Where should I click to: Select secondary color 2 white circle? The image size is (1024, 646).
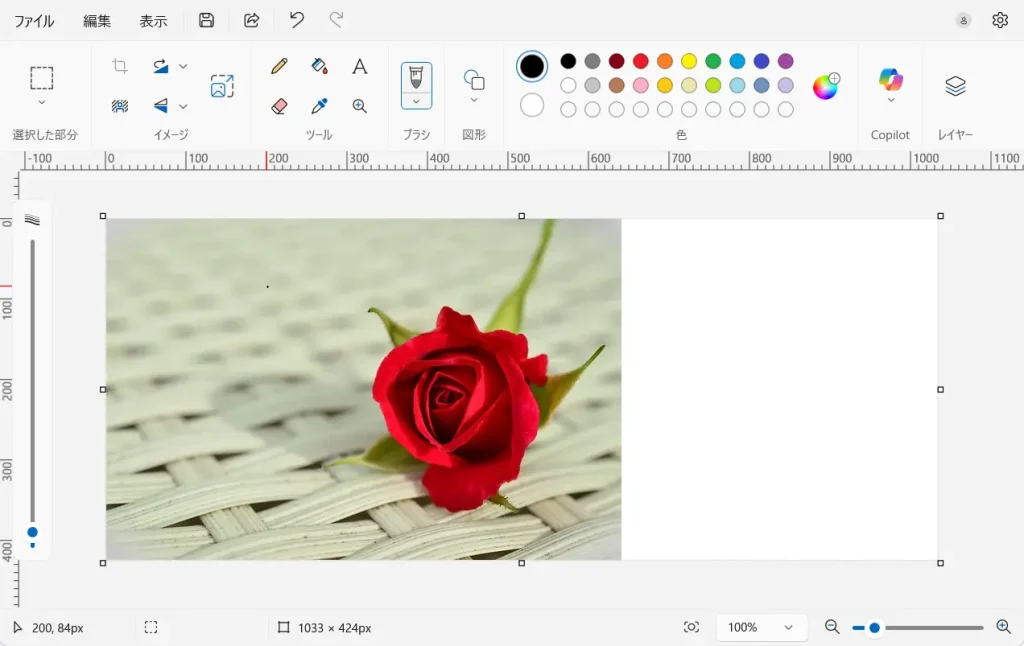532,105
